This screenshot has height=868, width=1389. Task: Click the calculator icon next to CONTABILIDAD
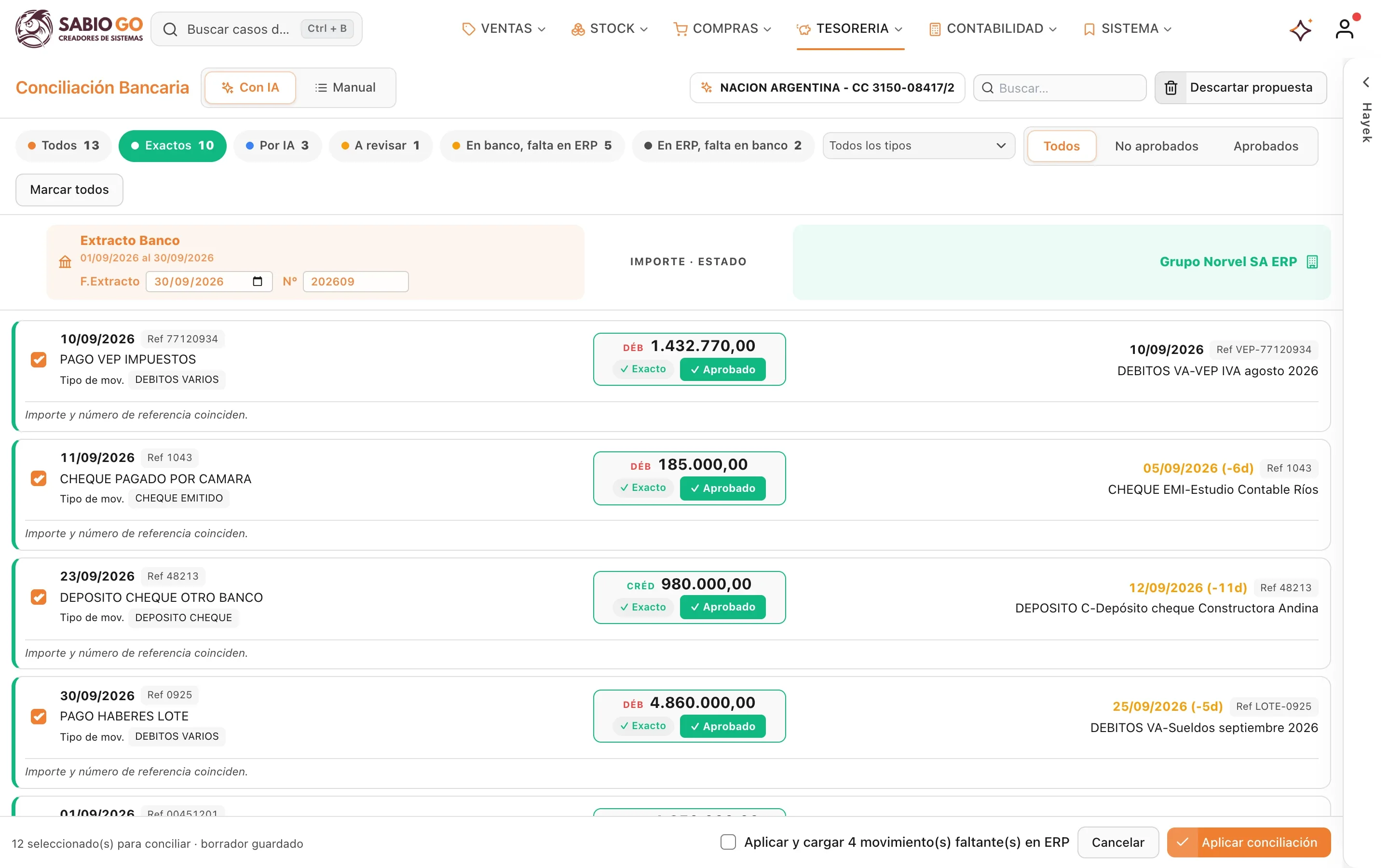point(934,29)
